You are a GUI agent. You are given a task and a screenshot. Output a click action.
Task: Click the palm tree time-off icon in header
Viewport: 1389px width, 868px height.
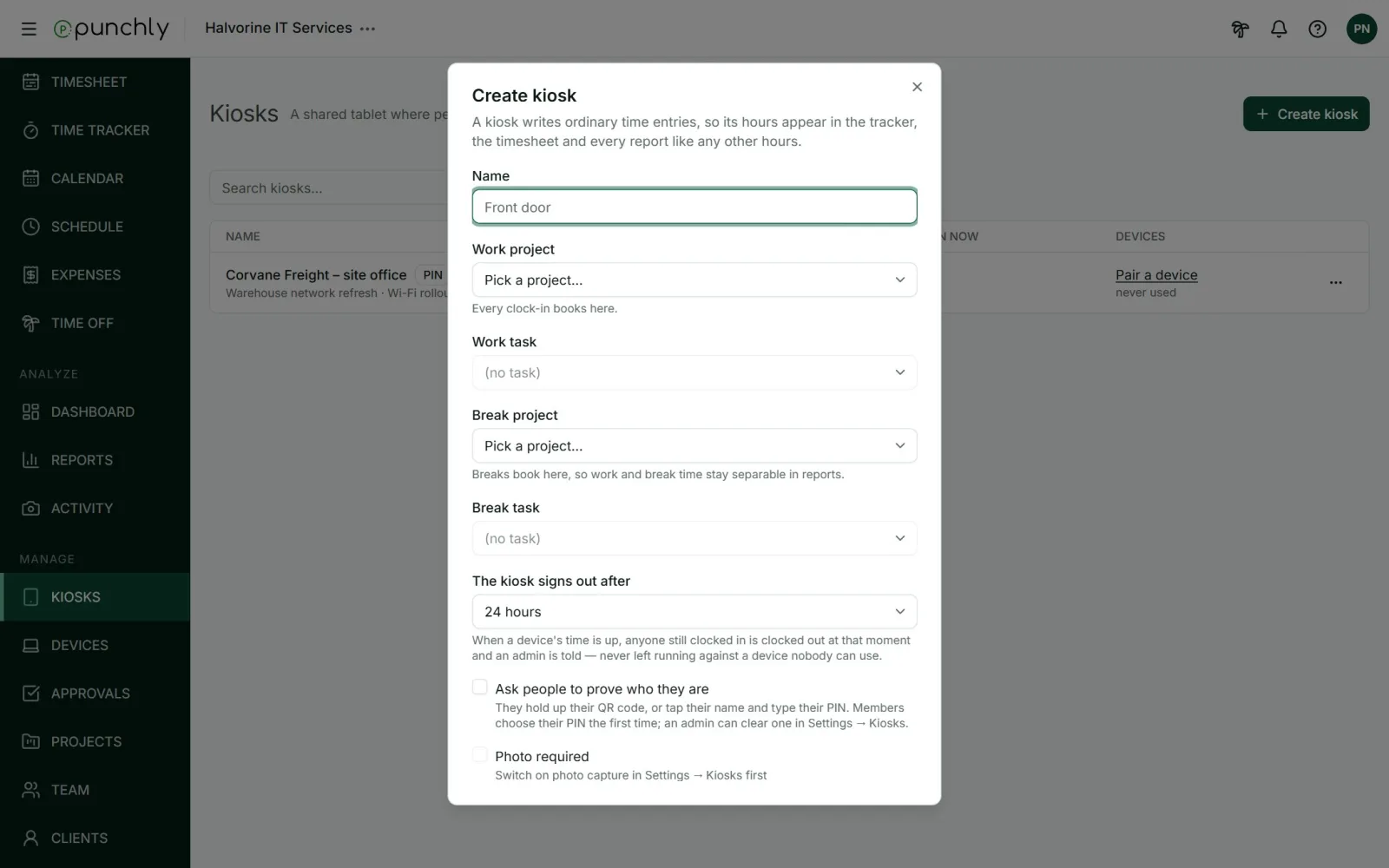click(1240, 29)
